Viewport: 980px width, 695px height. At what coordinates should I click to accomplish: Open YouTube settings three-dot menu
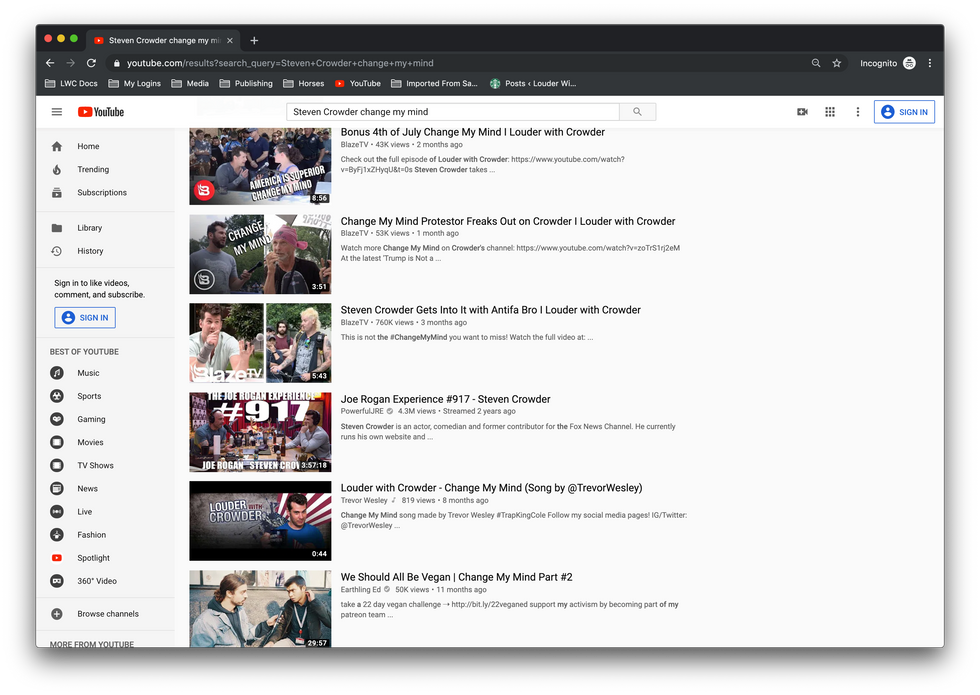pos(858,112)
